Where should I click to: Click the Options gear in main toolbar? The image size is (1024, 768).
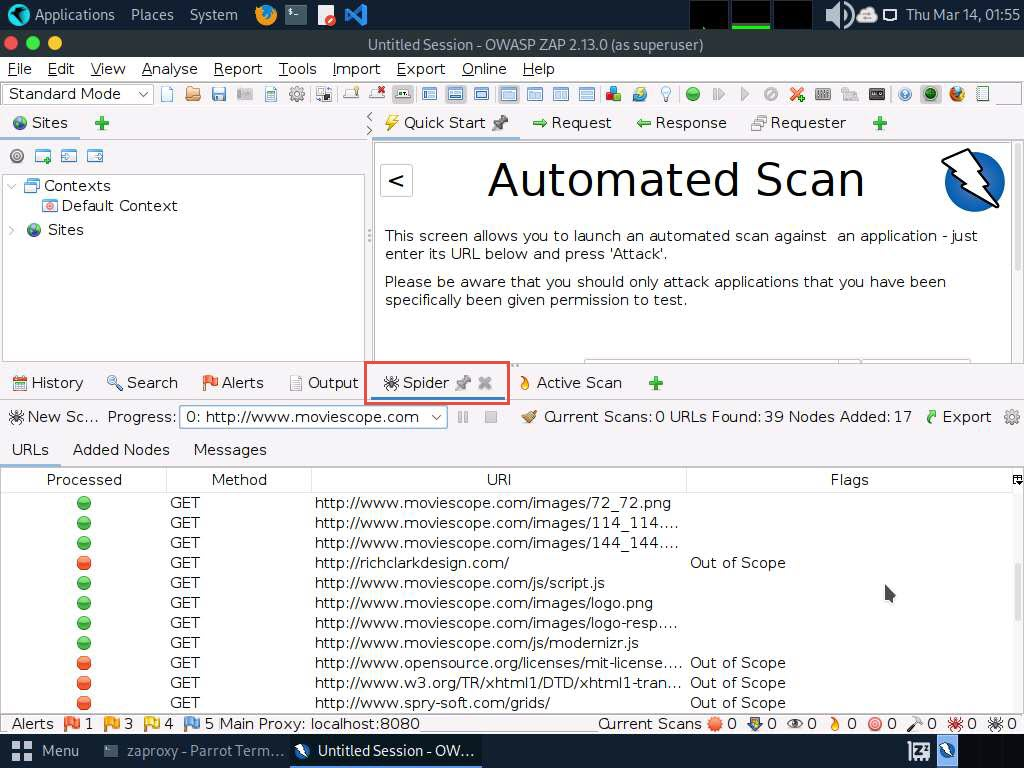tap(297, 94)
